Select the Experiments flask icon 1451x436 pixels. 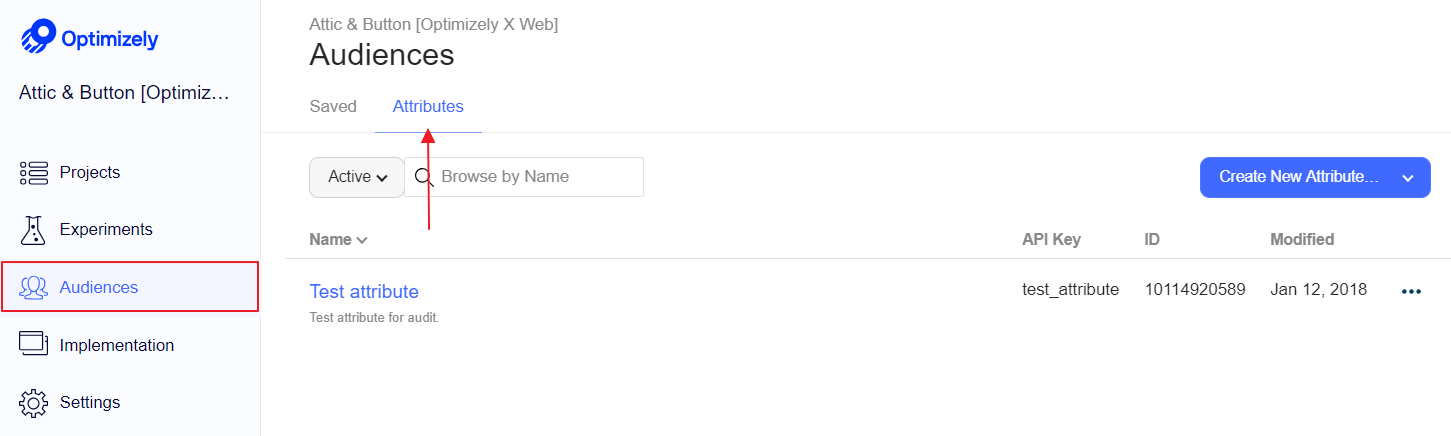pos(34,230)
